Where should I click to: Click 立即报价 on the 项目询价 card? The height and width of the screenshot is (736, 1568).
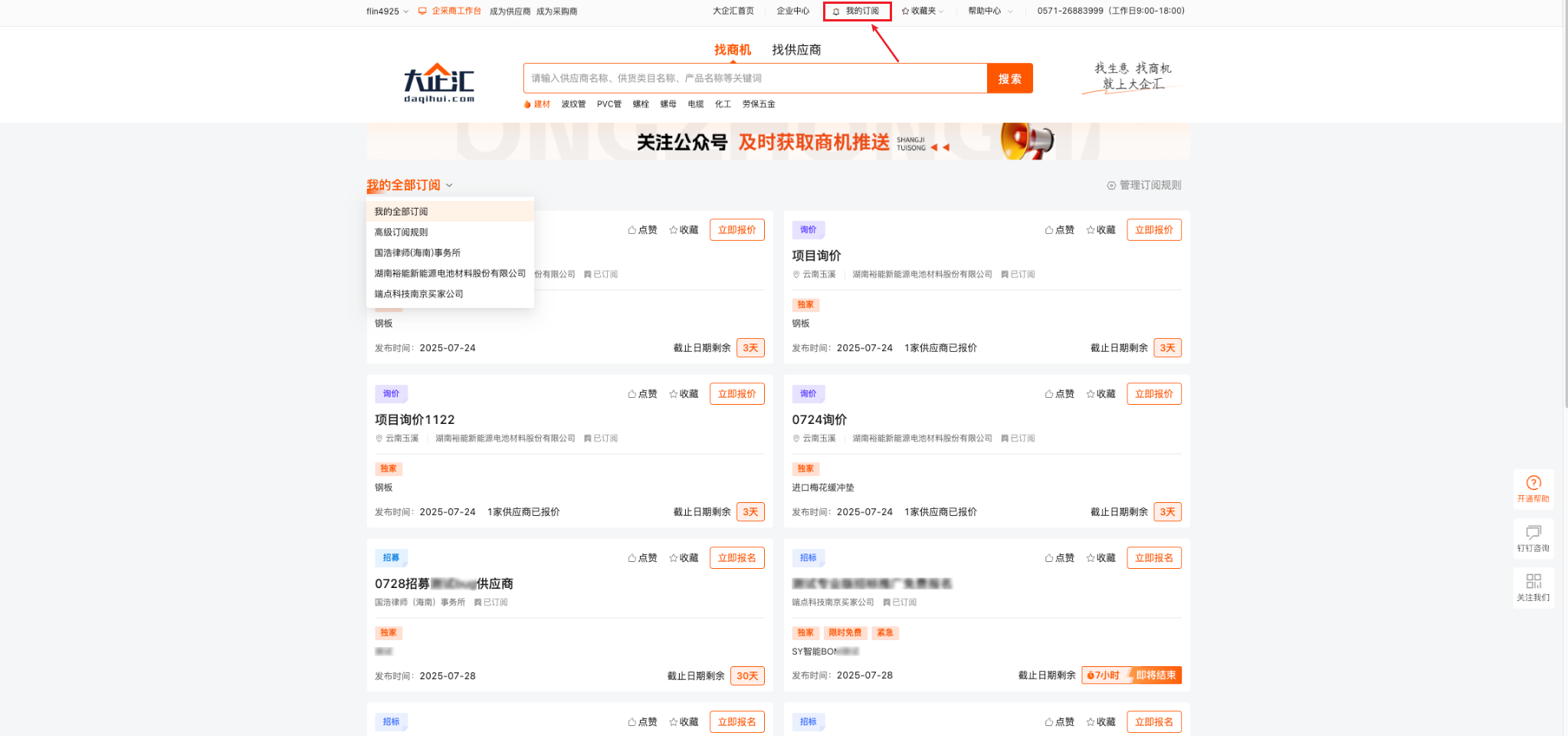(1153, 229)
